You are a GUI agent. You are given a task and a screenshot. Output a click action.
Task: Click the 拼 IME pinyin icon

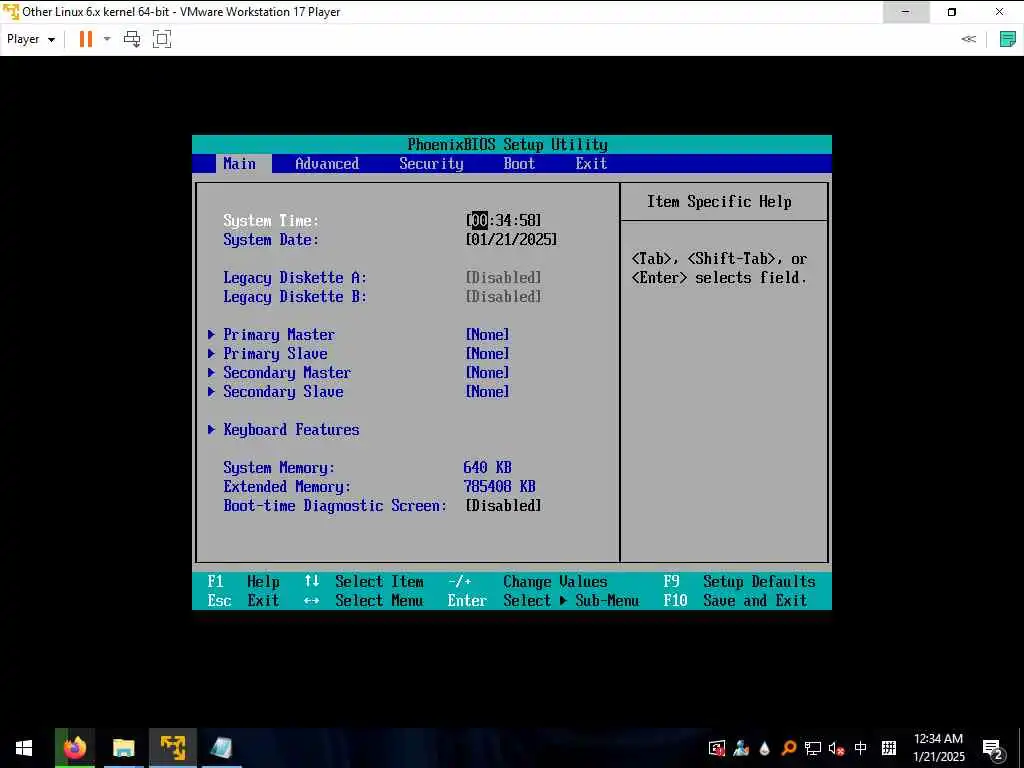(889, 748)
